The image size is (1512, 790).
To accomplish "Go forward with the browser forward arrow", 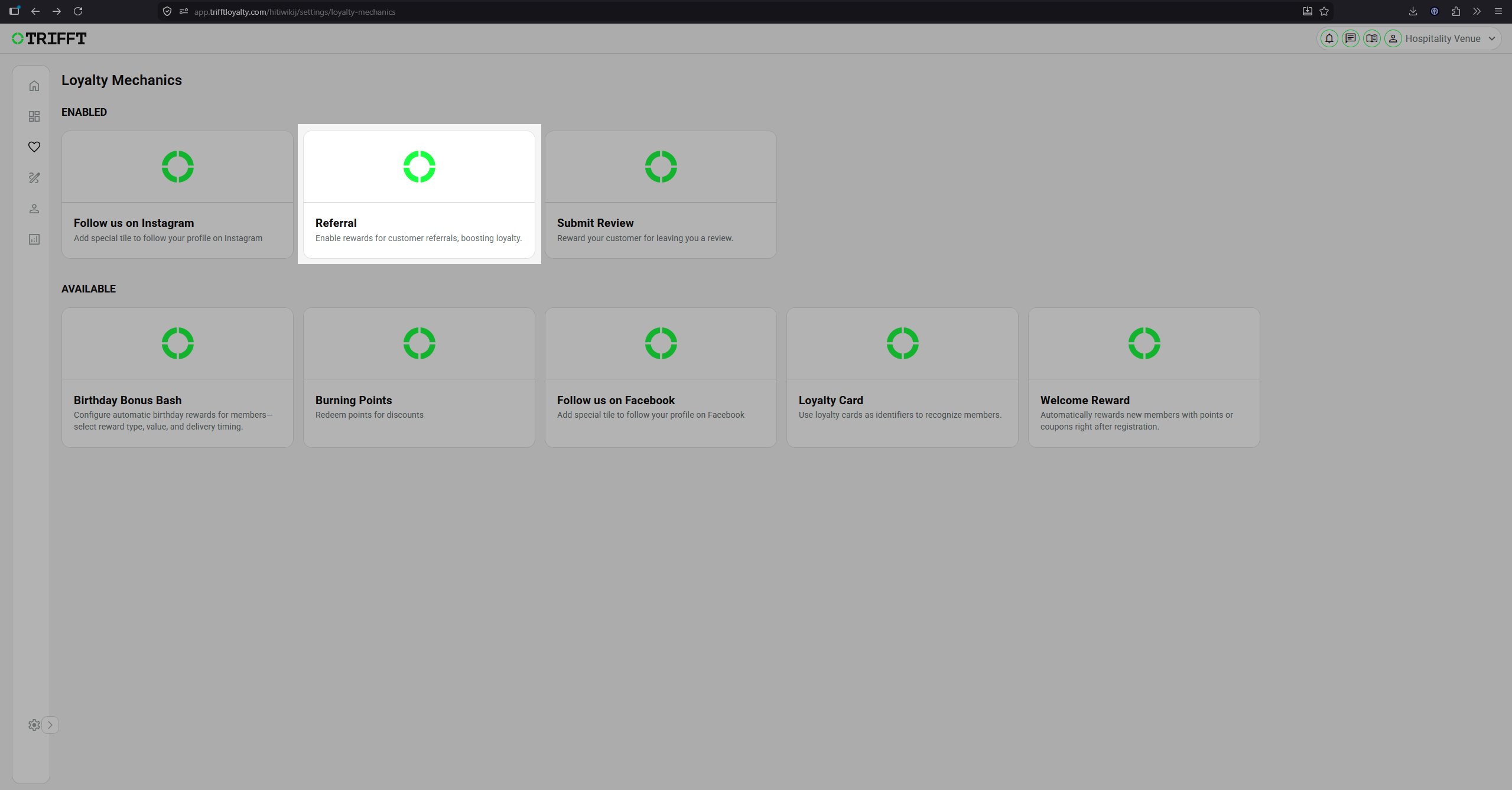I will [x=57, y=11].
